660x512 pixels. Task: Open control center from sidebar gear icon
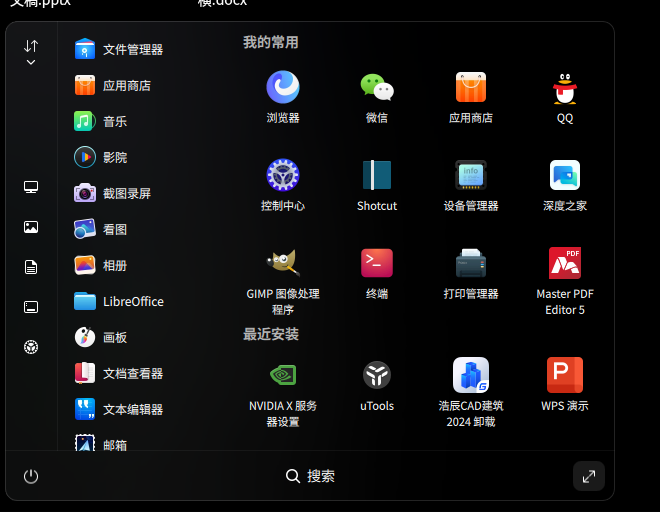[31, 347]
